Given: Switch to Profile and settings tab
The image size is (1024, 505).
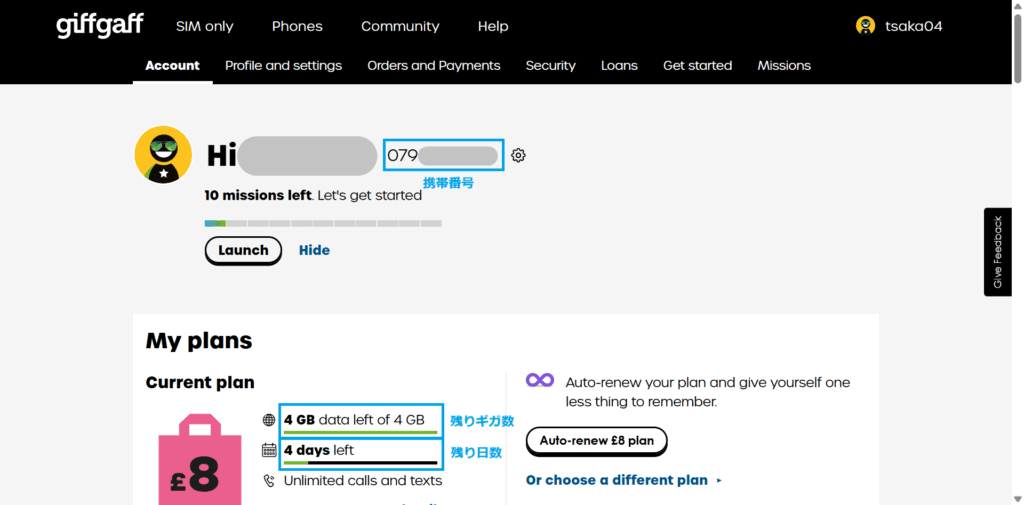Looking at the screenshot, I should (283, 65).
